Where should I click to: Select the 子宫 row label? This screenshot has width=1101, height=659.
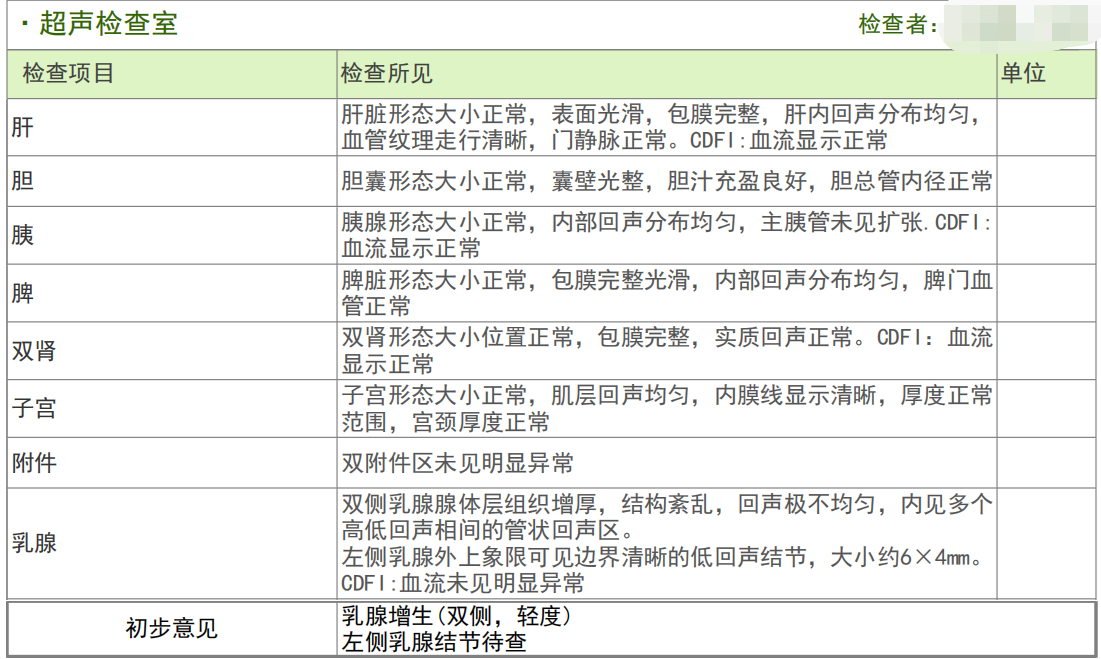(34, 408)
